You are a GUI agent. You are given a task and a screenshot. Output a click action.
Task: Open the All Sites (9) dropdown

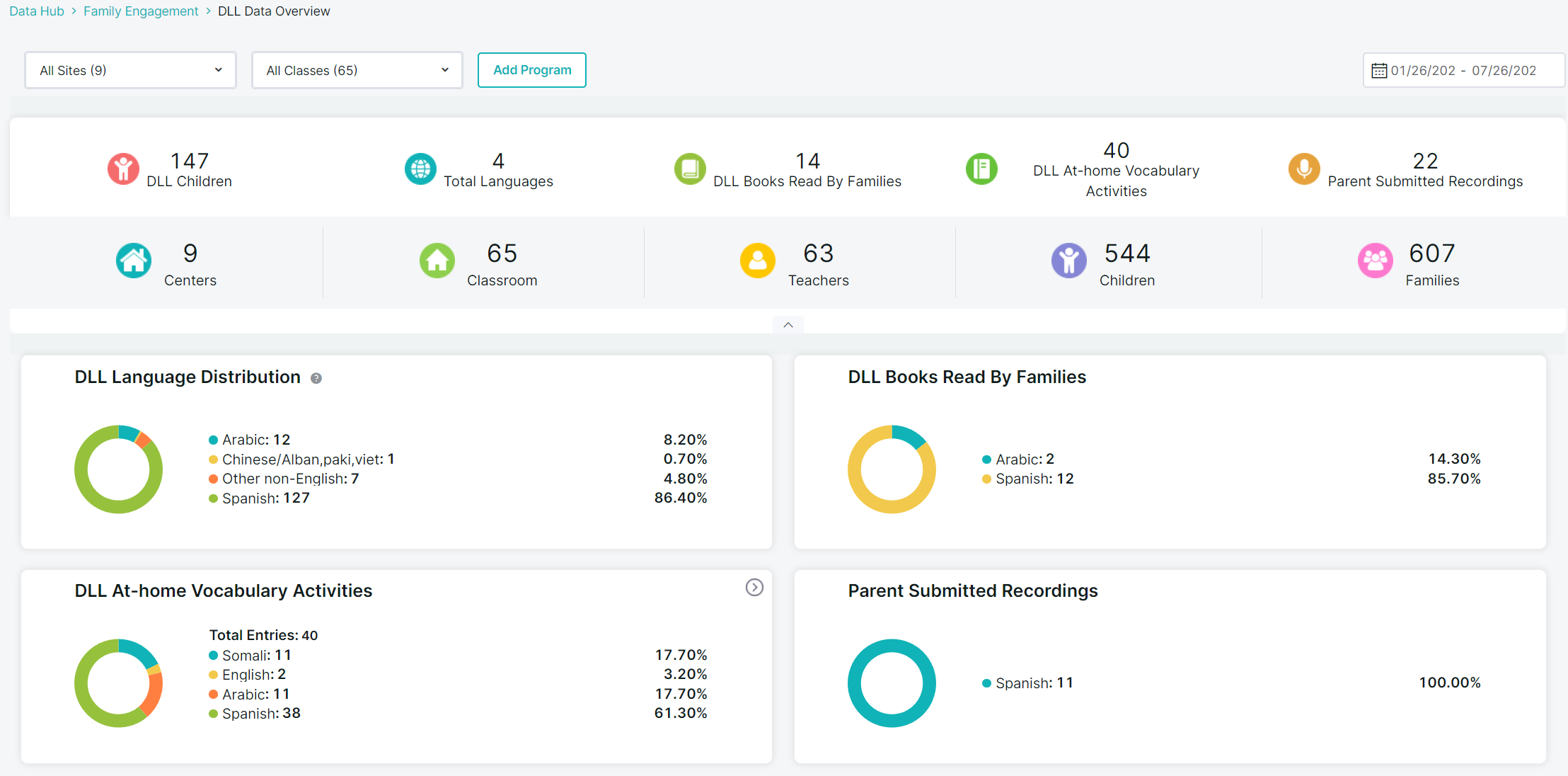point(131,70)
